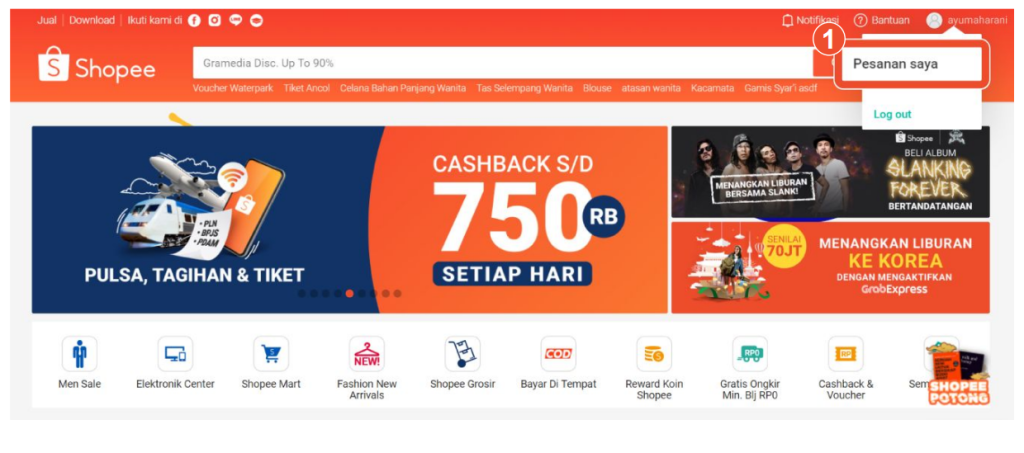Open the Jual seller link

tap(46, 20)
